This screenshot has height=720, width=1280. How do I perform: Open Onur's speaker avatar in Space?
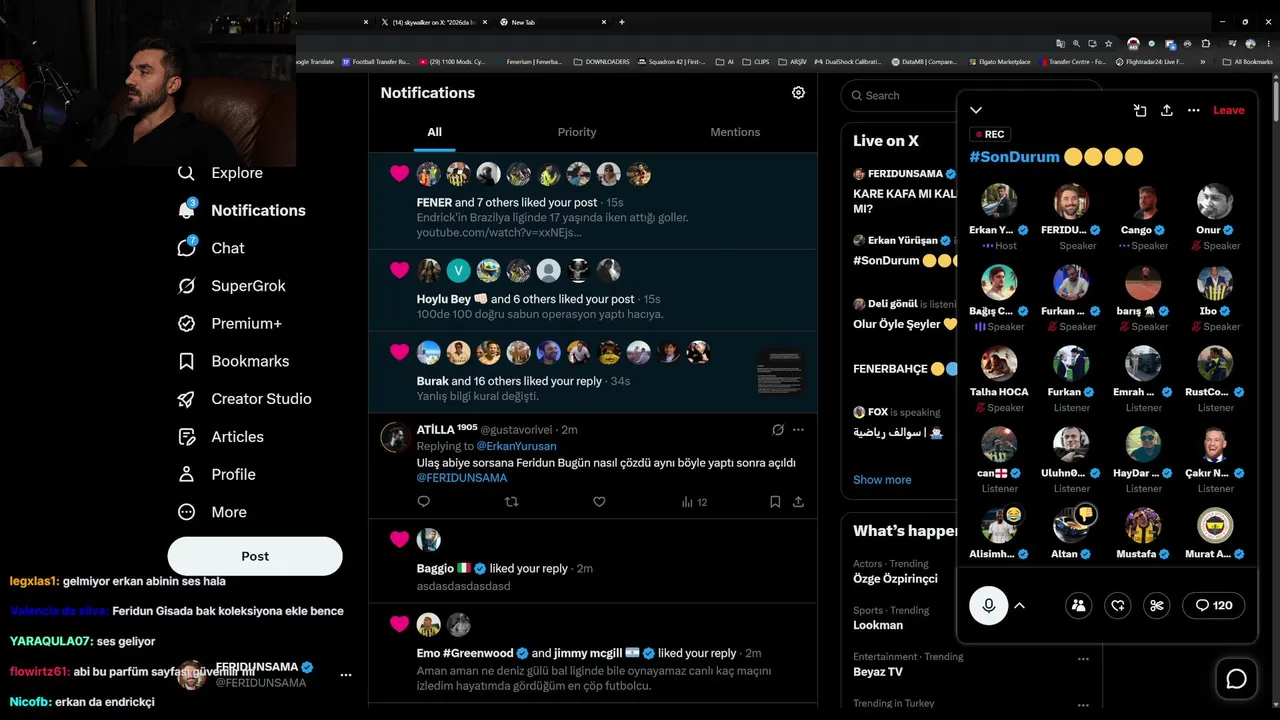(x=1215, y=202)
